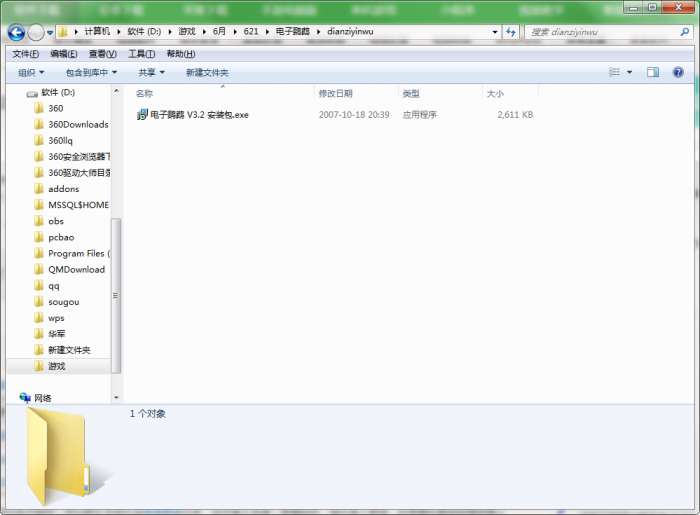Click 新建文件夹 toolbar button
This screenshot has width=700, height=515.
[x=207, y=72]
